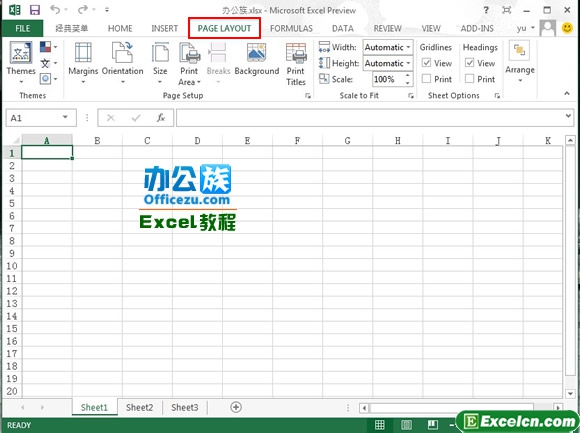
Task: Open the theme Colors dropdown
Action: click(x=48, y=47)
